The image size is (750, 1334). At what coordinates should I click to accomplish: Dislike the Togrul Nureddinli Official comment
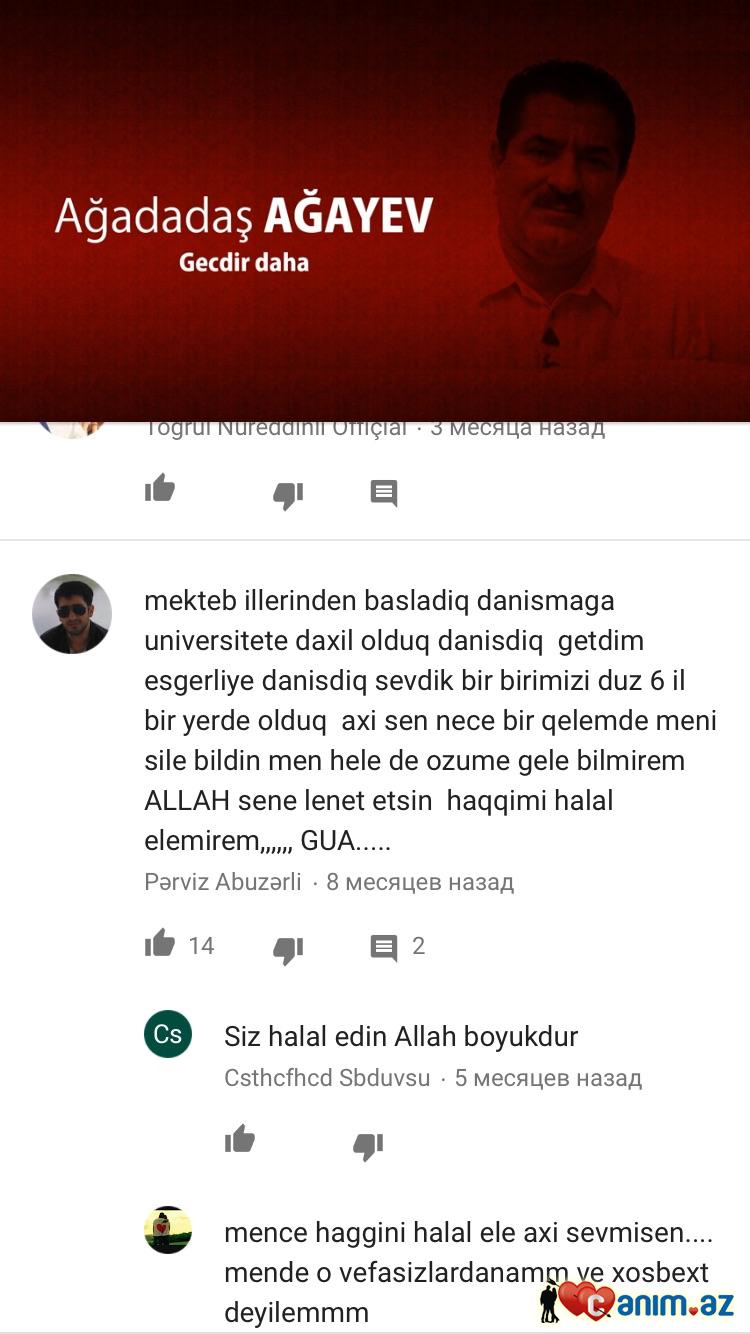(x=288, y=495)
